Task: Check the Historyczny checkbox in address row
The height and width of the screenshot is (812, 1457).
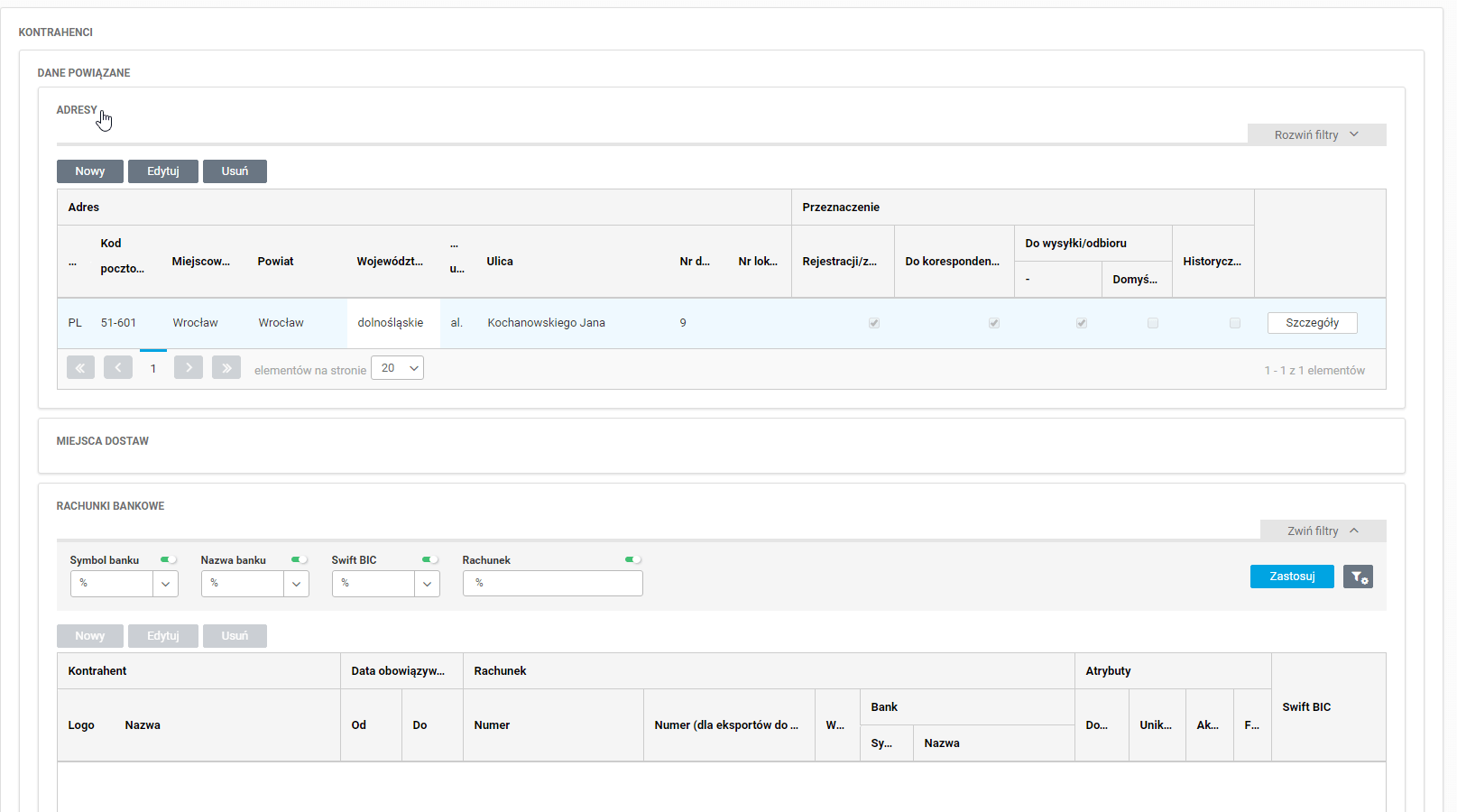Action: tap(1235, 323)
